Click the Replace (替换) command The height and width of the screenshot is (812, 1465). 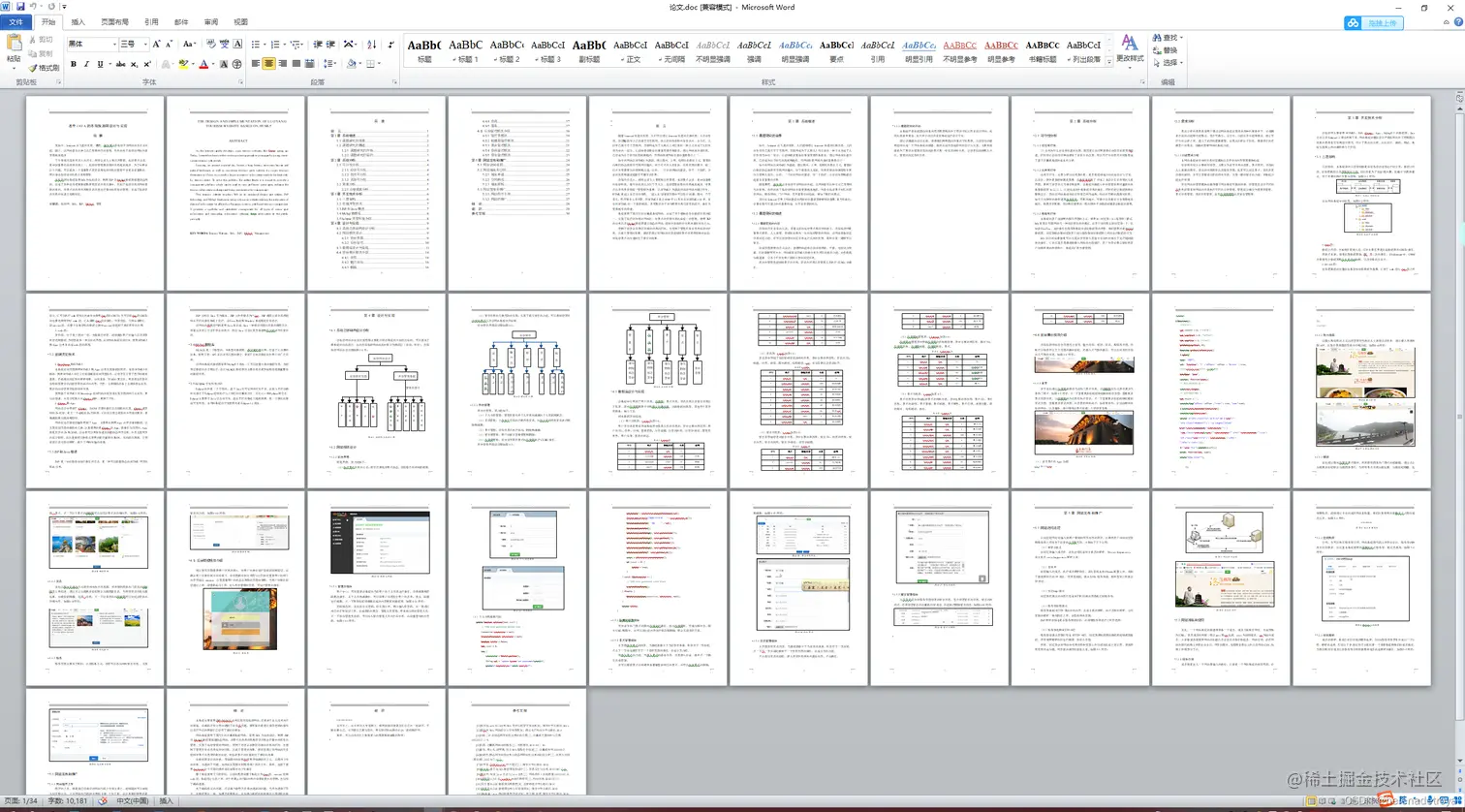(x=1165, y=50)
